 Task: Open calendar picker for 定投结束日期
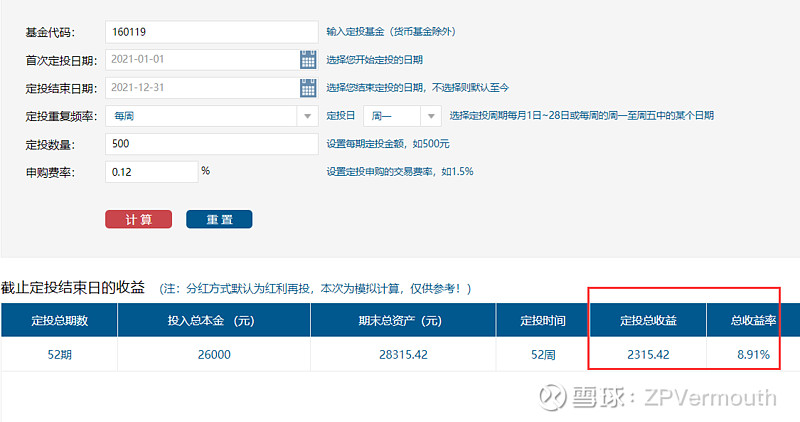point(308,88)
